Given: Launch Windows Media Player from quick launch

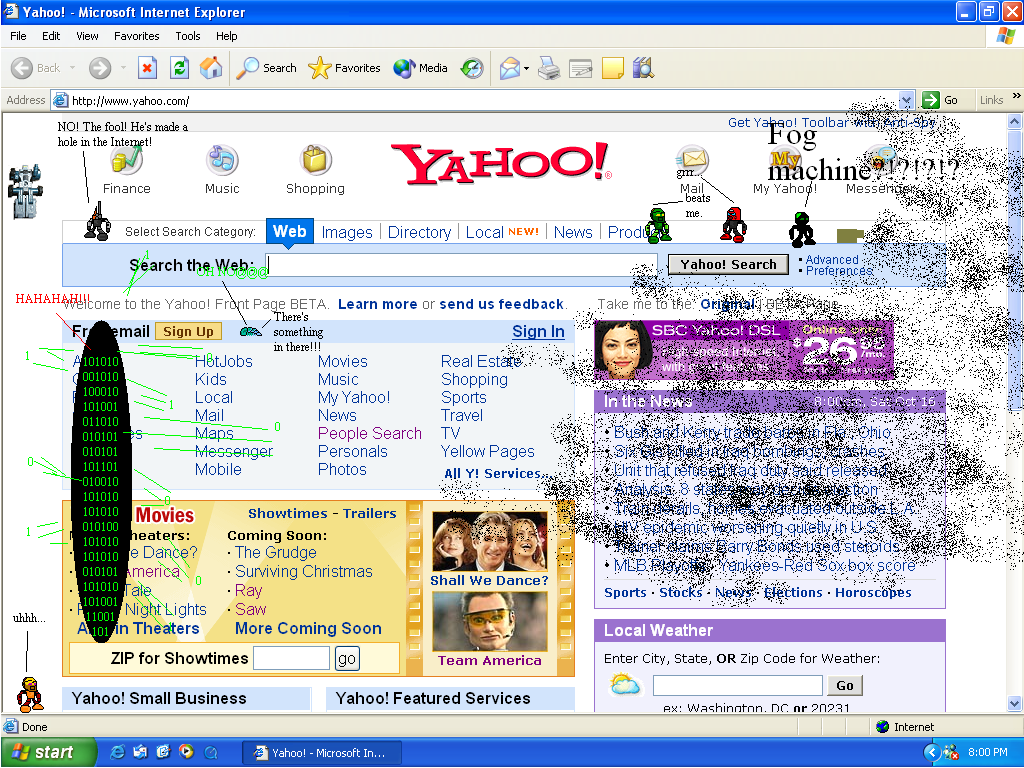Looking at the screenshot, I should [x=187, y=752].
